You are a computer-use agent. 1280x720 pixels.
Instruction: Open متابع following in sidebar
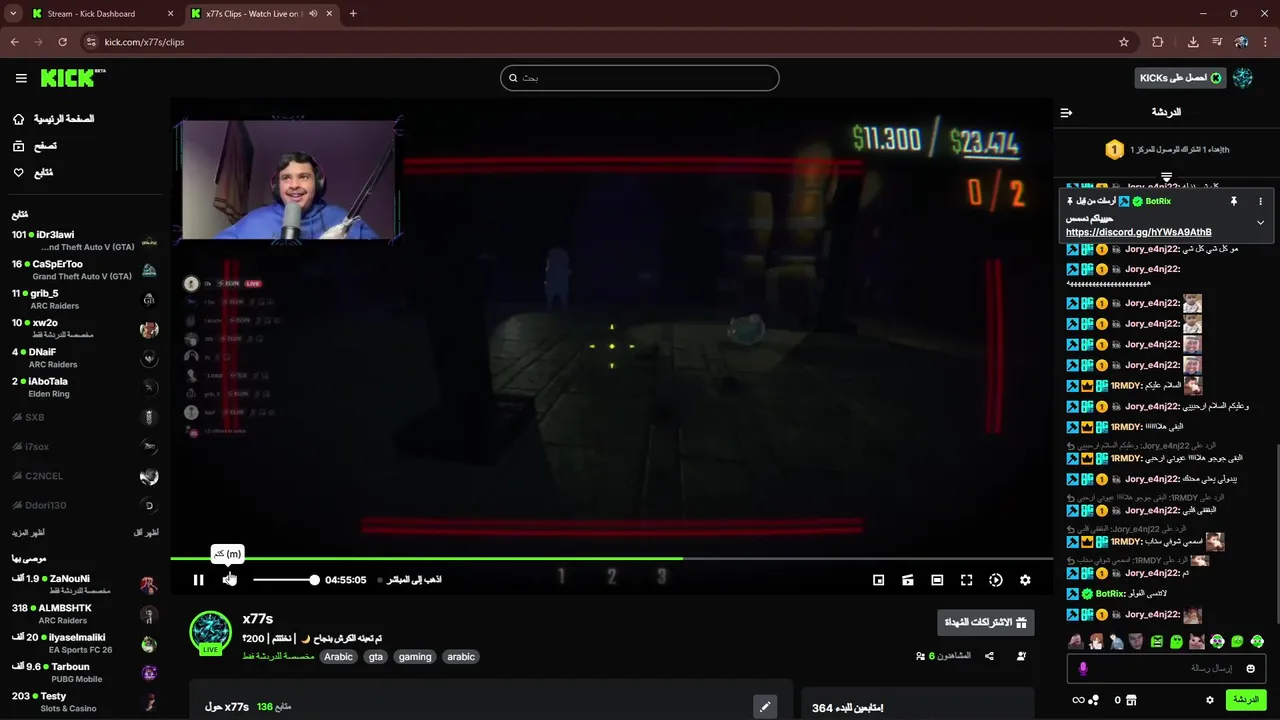pos(33,173)
